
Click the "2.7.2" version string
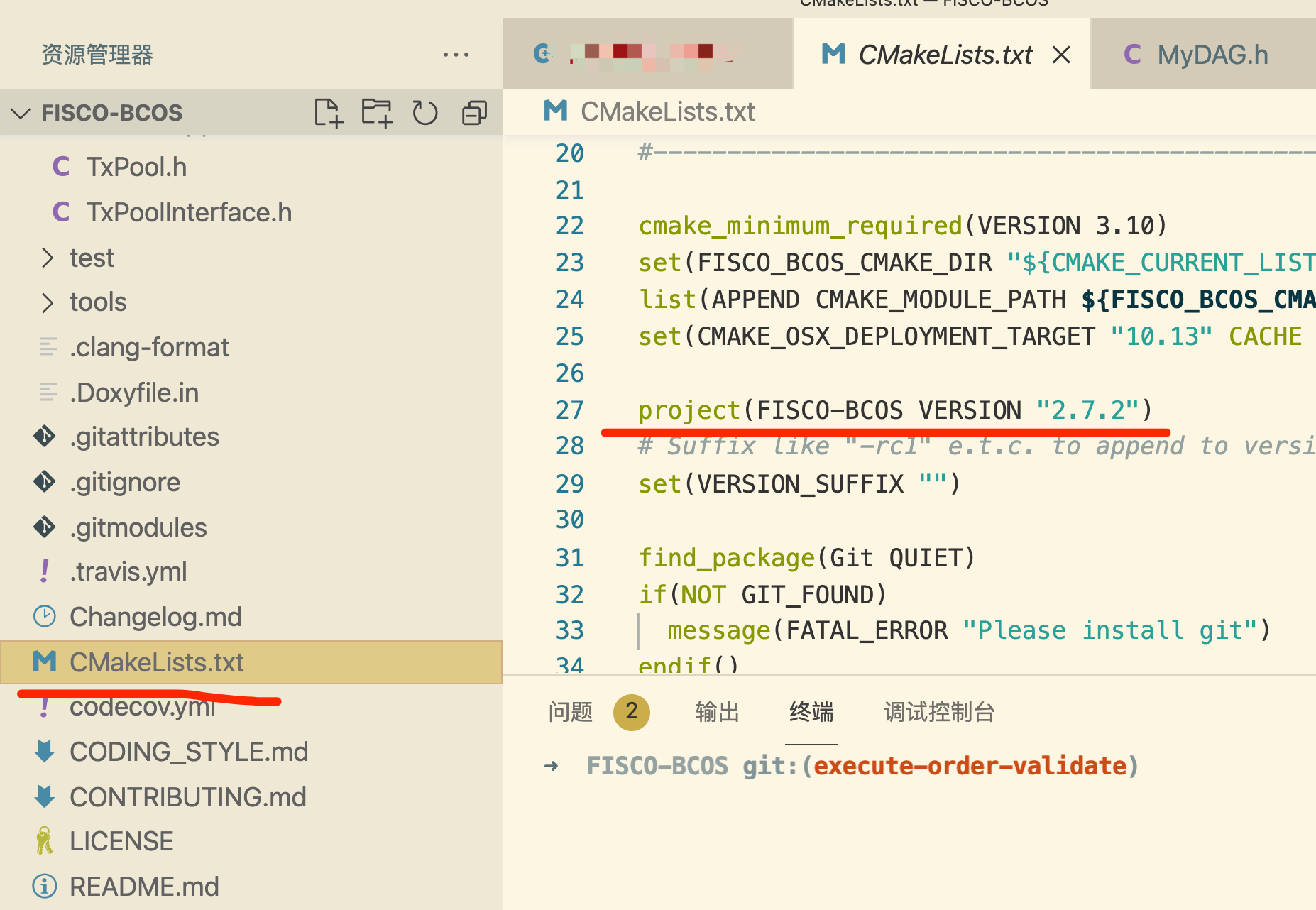[1087, 410]
